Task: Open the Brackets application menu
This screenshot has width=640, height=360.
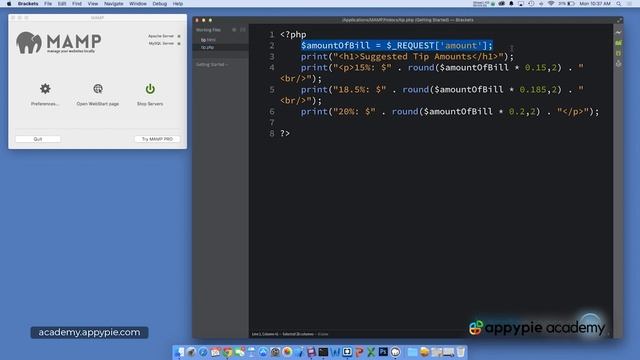Action: pos(28,4)
